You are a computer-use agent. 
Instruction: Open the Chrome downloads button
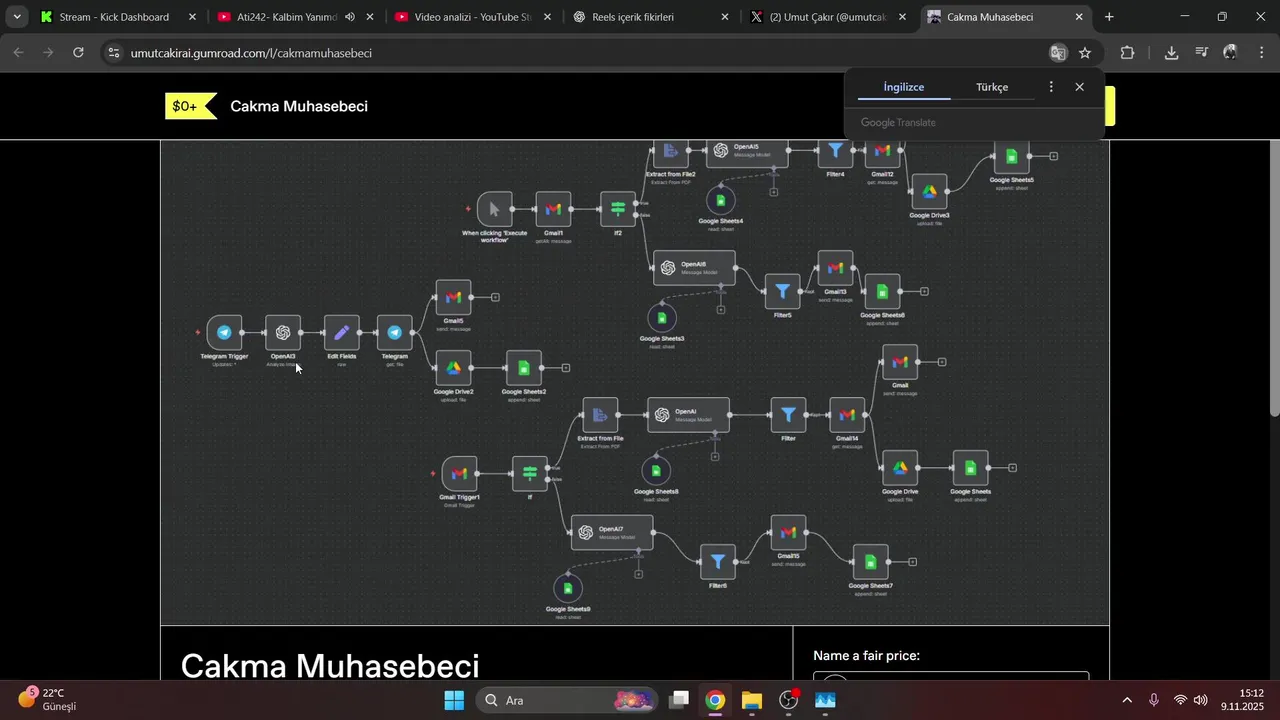click(1171, 53)
